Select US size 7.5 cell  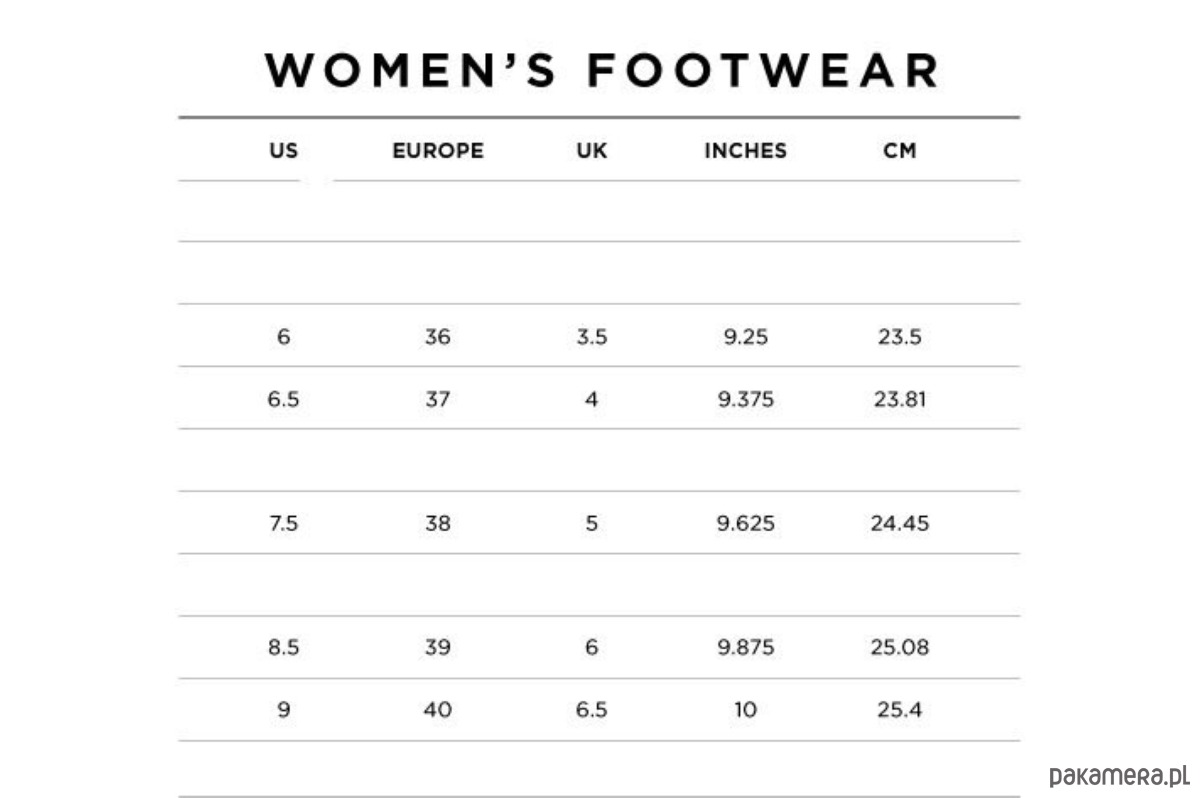(284, 523)
